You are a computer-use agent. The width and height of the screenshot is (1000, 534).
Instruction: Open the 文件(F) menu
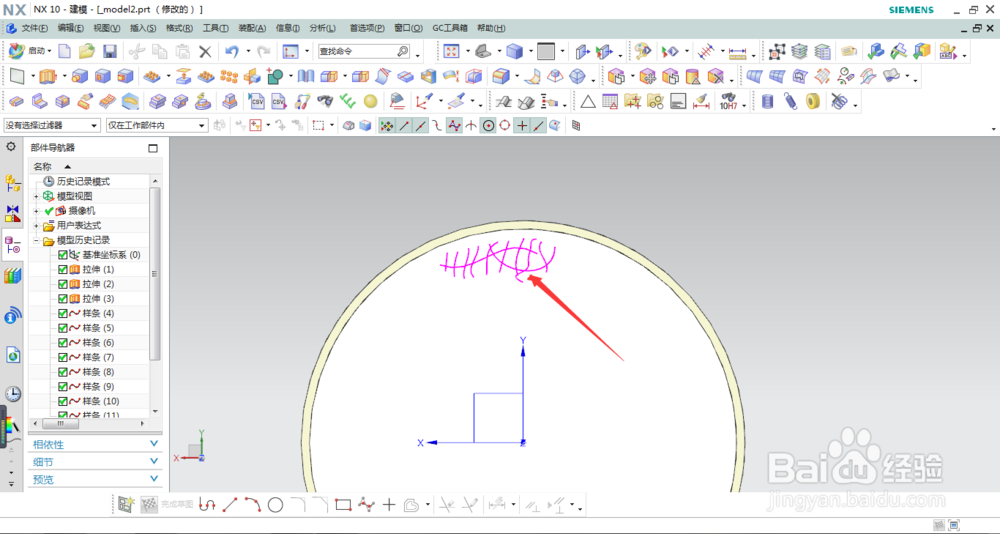[34, 28]
